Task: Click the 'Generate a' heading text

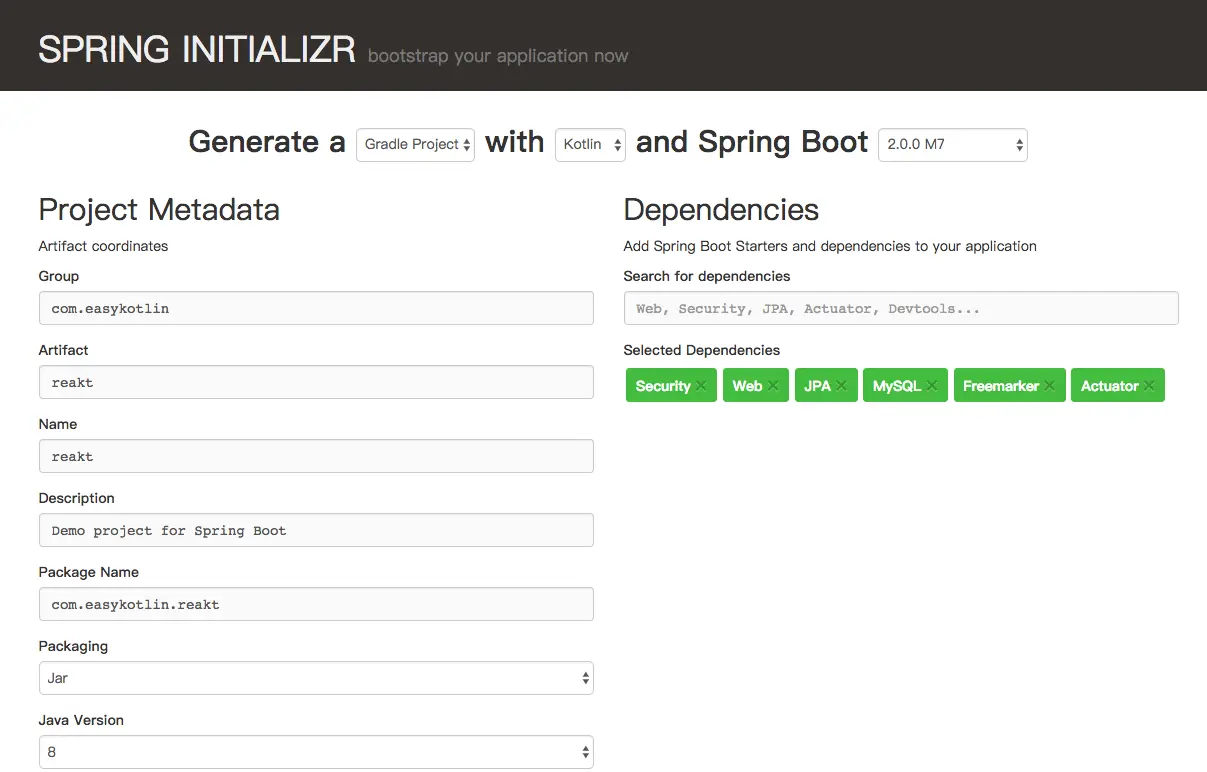Action: point(267,142)
